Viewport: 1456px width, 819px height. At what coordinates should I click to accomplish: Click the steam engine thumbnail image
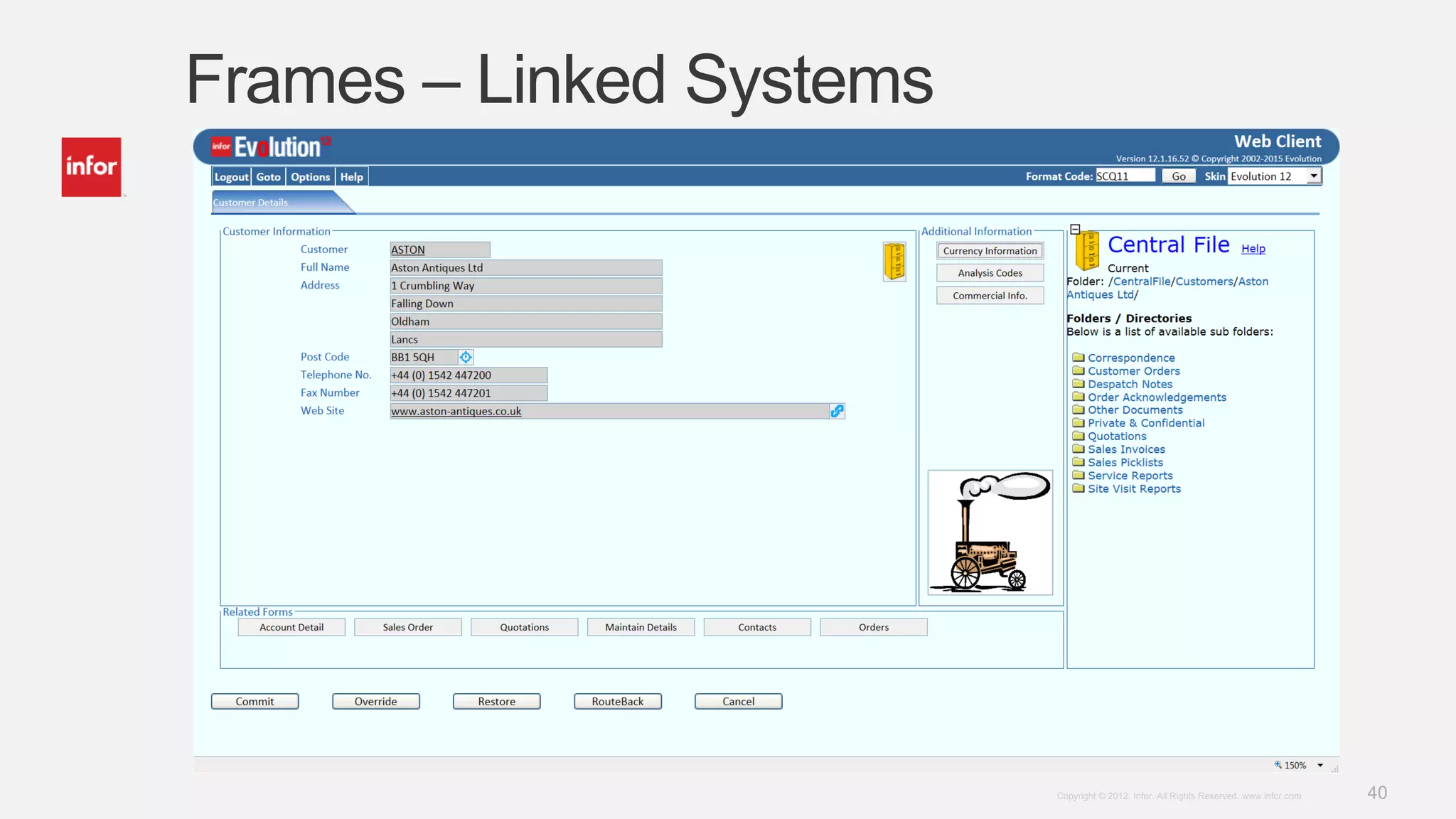coord(990,532)
